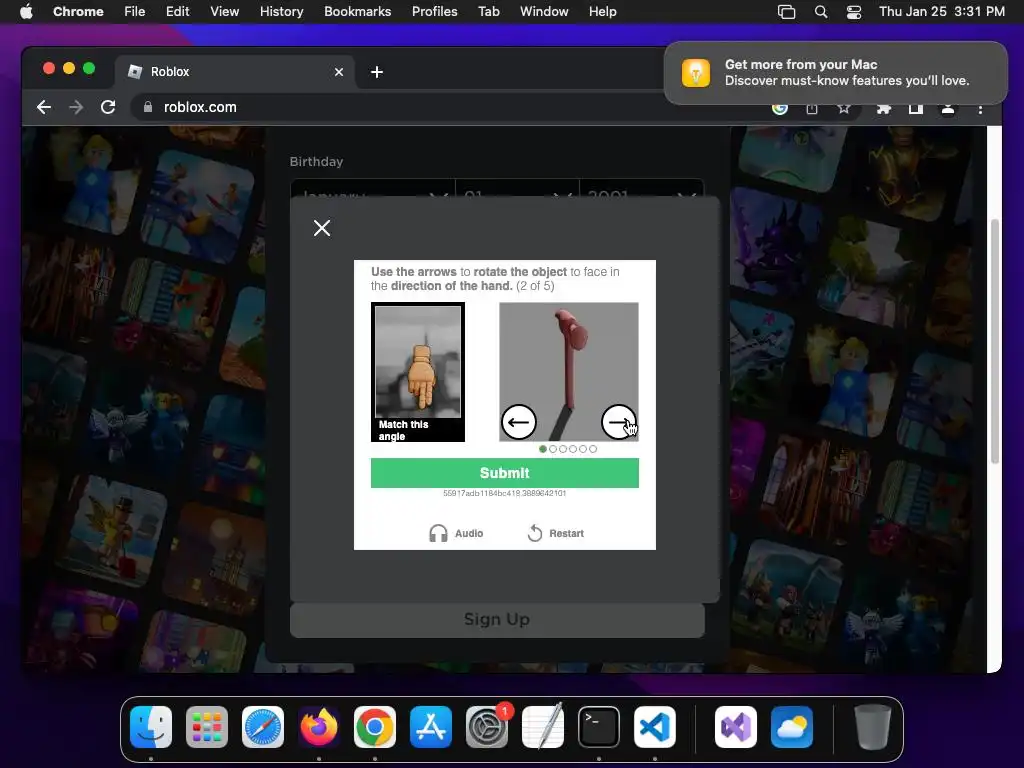Image resolution: width=1024 pixels, height=768 pixels.
Task: Open the File menu
Action: tap(135, 11)
